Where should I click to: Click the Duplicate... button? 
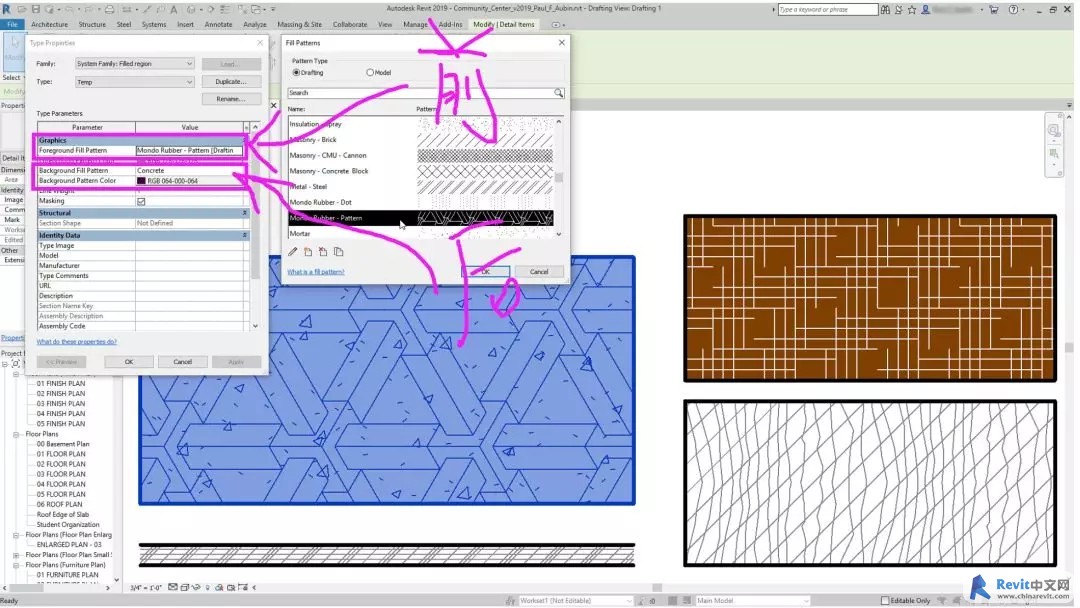pos(231,81)
